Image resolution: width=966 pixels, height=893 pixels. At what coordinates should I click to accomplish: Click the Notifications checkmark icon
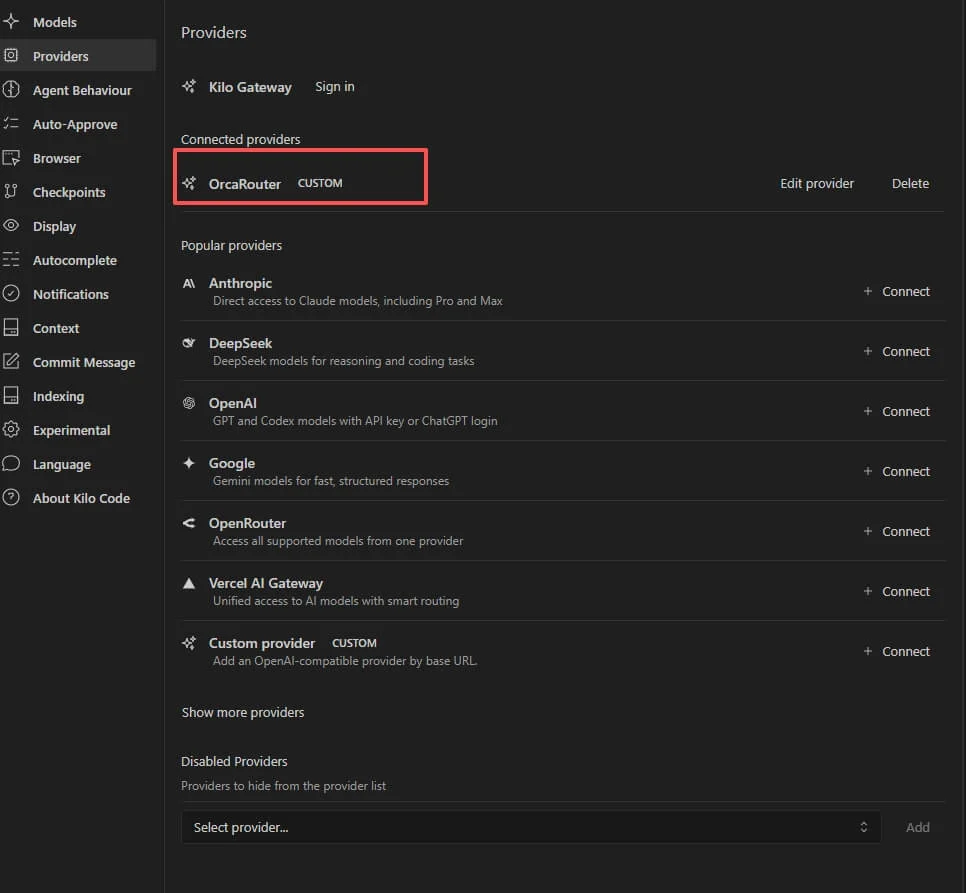11,293
